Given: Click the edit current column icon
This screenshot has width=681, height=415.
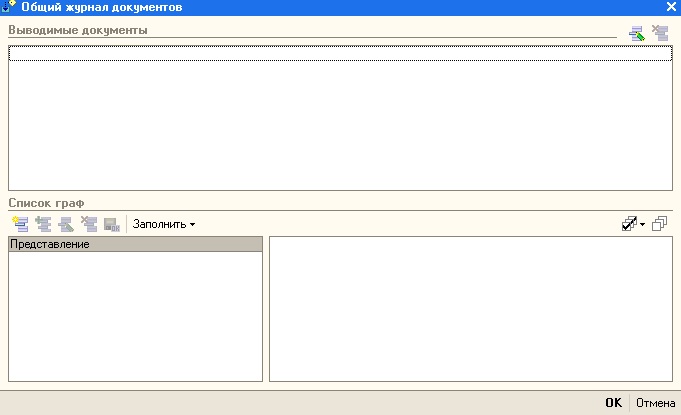Looking at the screenshot, I should click(x=65, y=225).
